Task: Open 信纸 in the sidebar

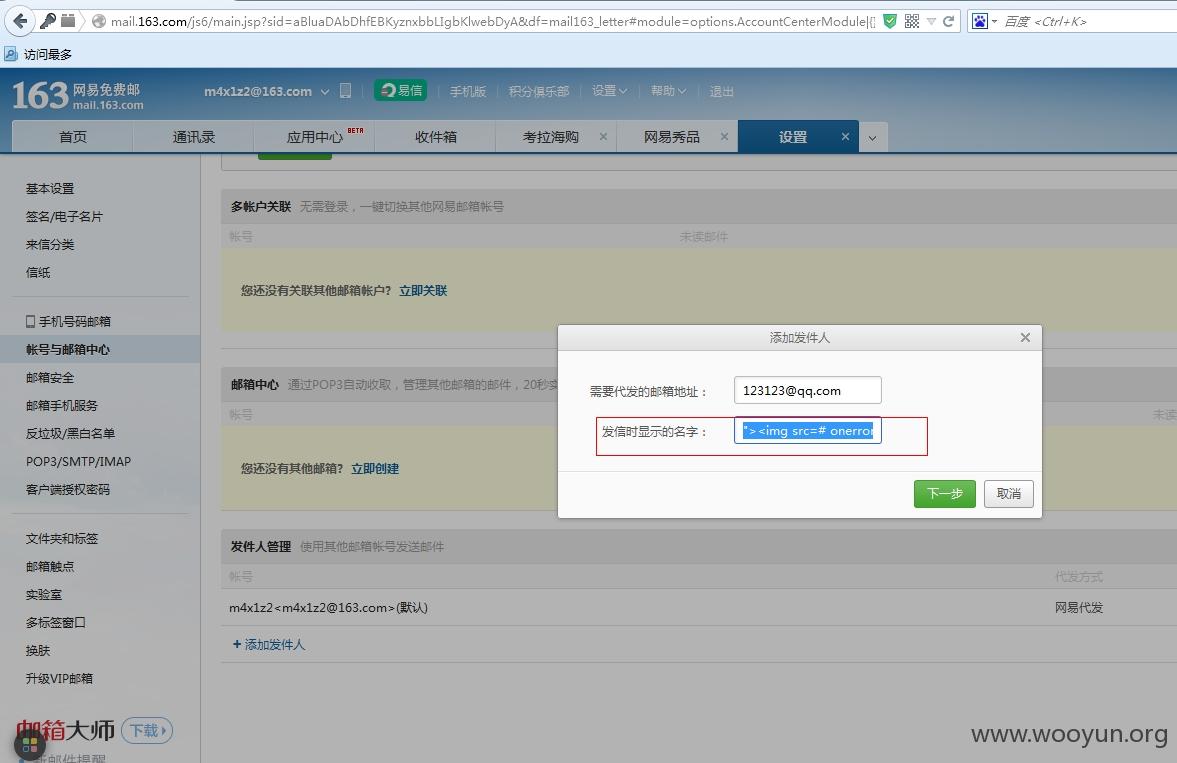Action: [x=38, y=272]
